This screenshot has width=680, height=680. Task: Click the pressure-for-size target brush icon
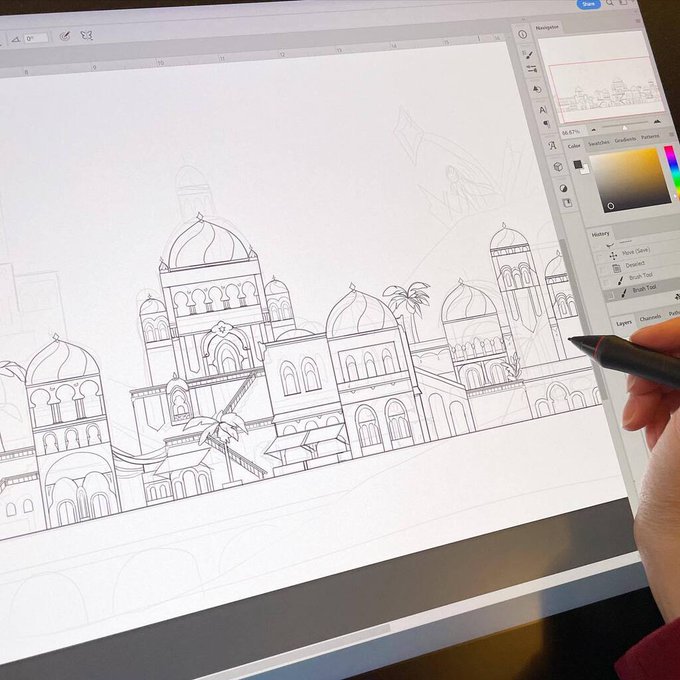point(65,36)
